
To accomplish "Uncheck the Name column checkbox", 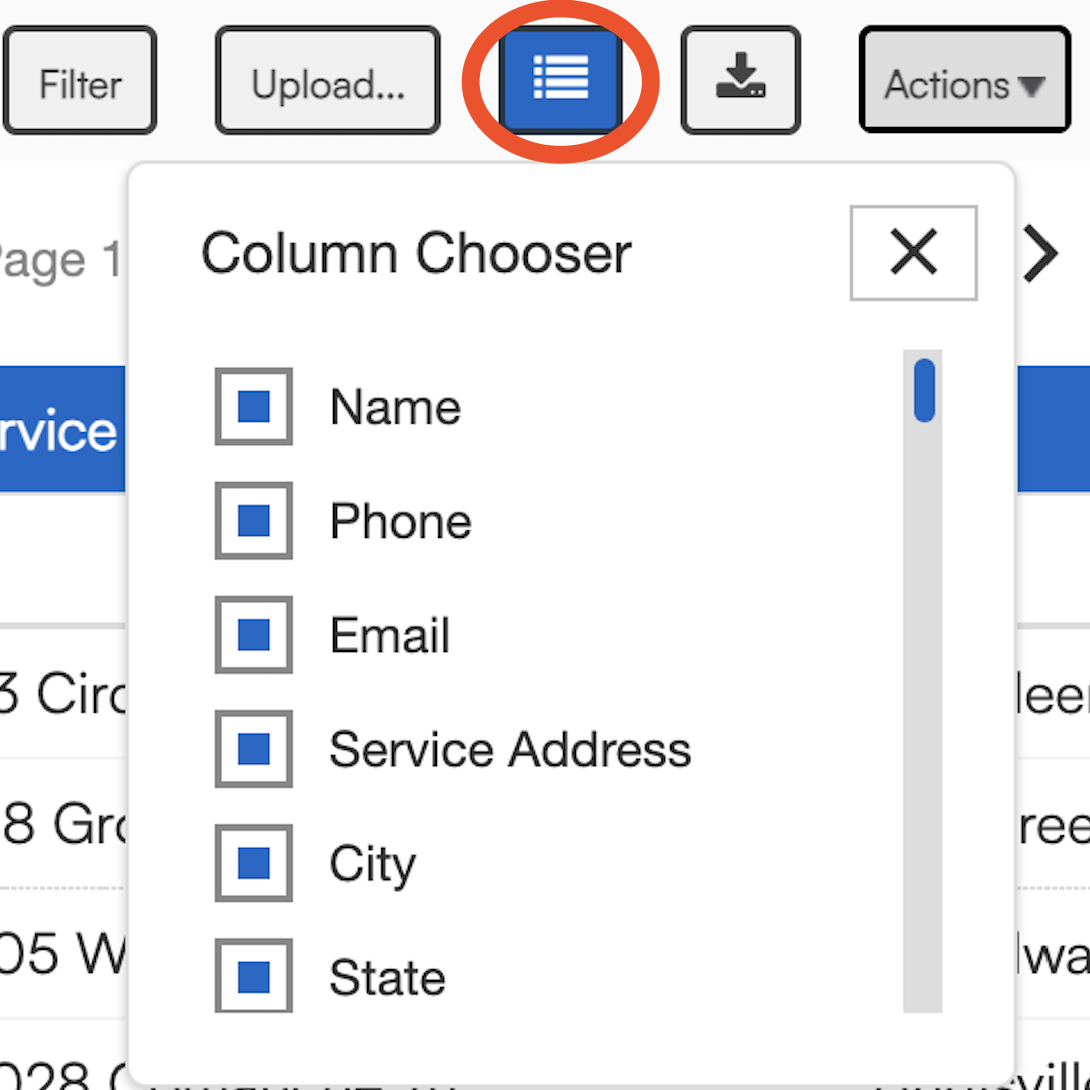I will 254,407.
